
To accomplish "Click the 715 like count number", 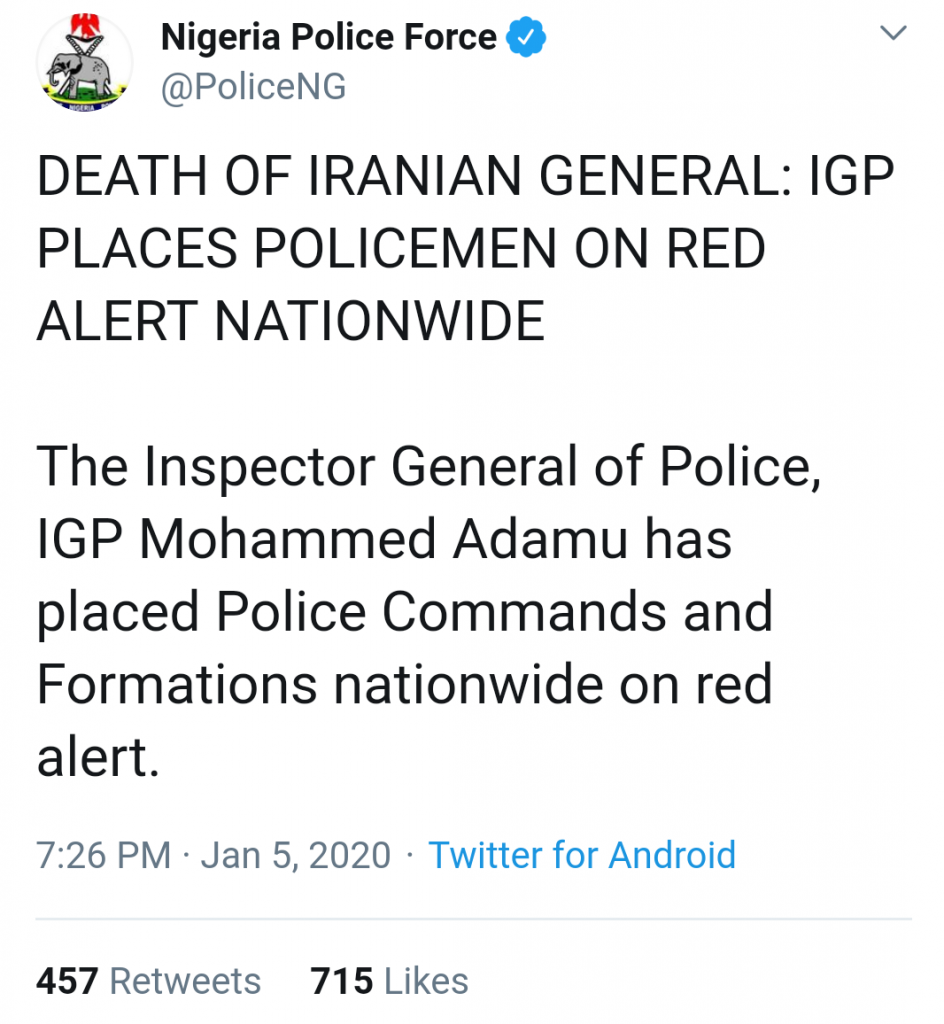I will point(342,981).
